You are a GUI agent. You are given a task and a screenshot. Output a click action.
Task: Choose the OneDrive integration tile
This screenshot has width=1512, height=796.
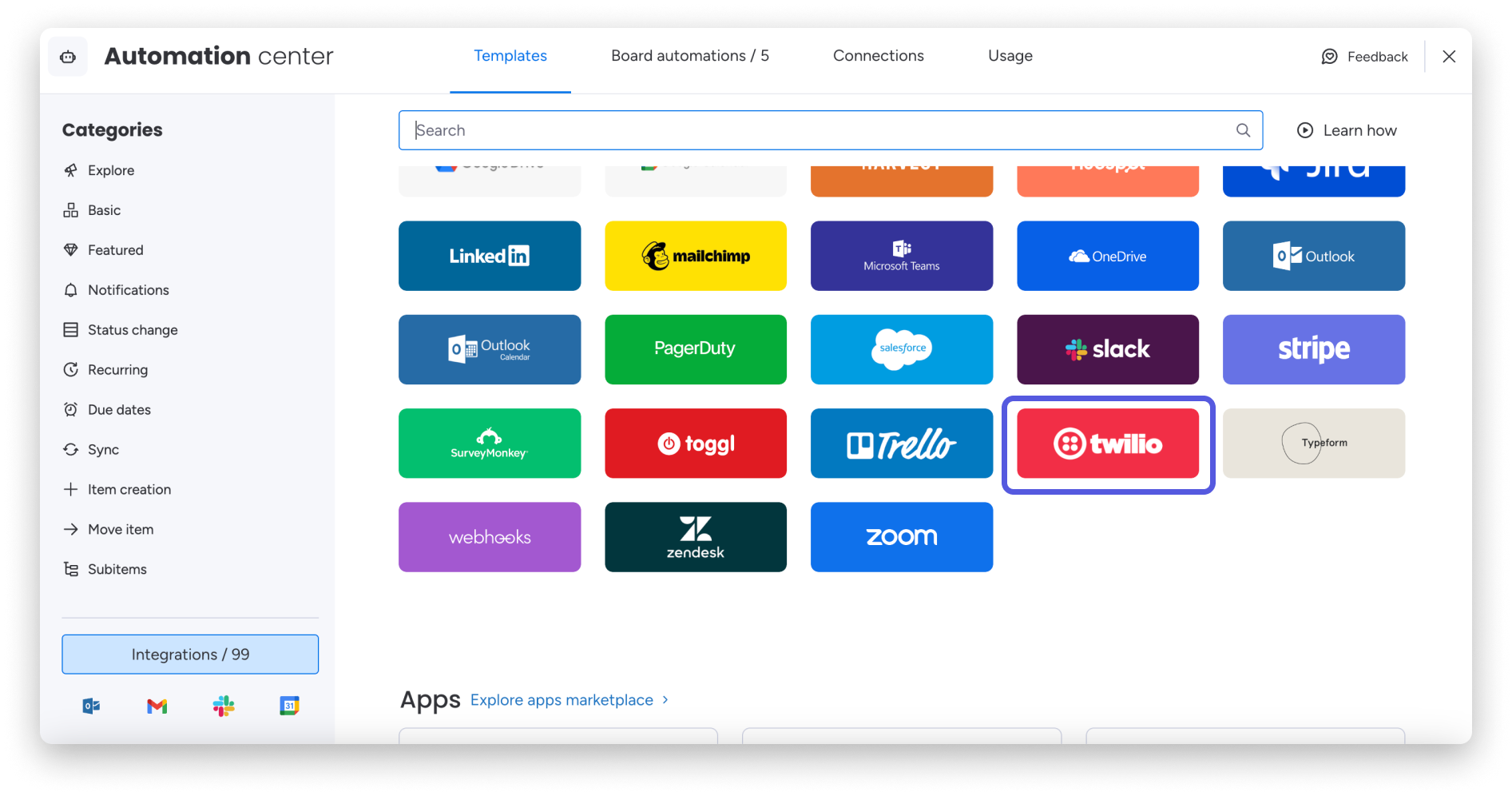point(1108,256)
